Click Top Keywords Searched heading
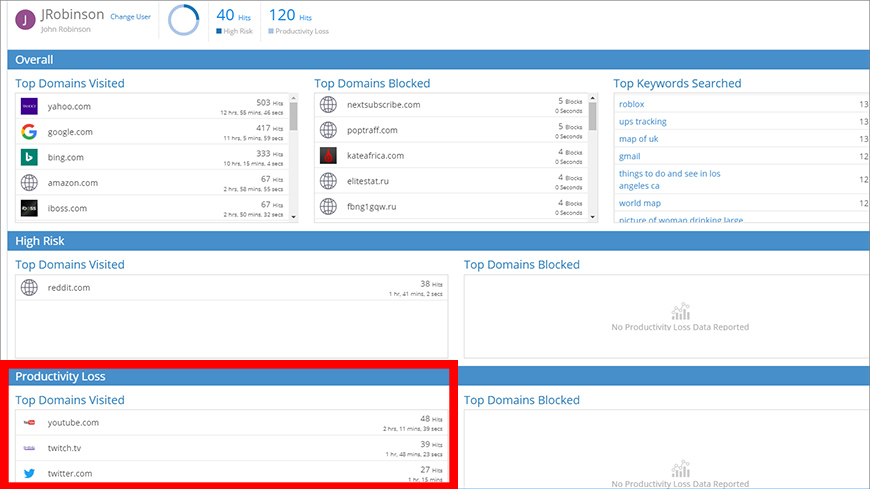This screenshot has height=489, width=870. point(677,83)
